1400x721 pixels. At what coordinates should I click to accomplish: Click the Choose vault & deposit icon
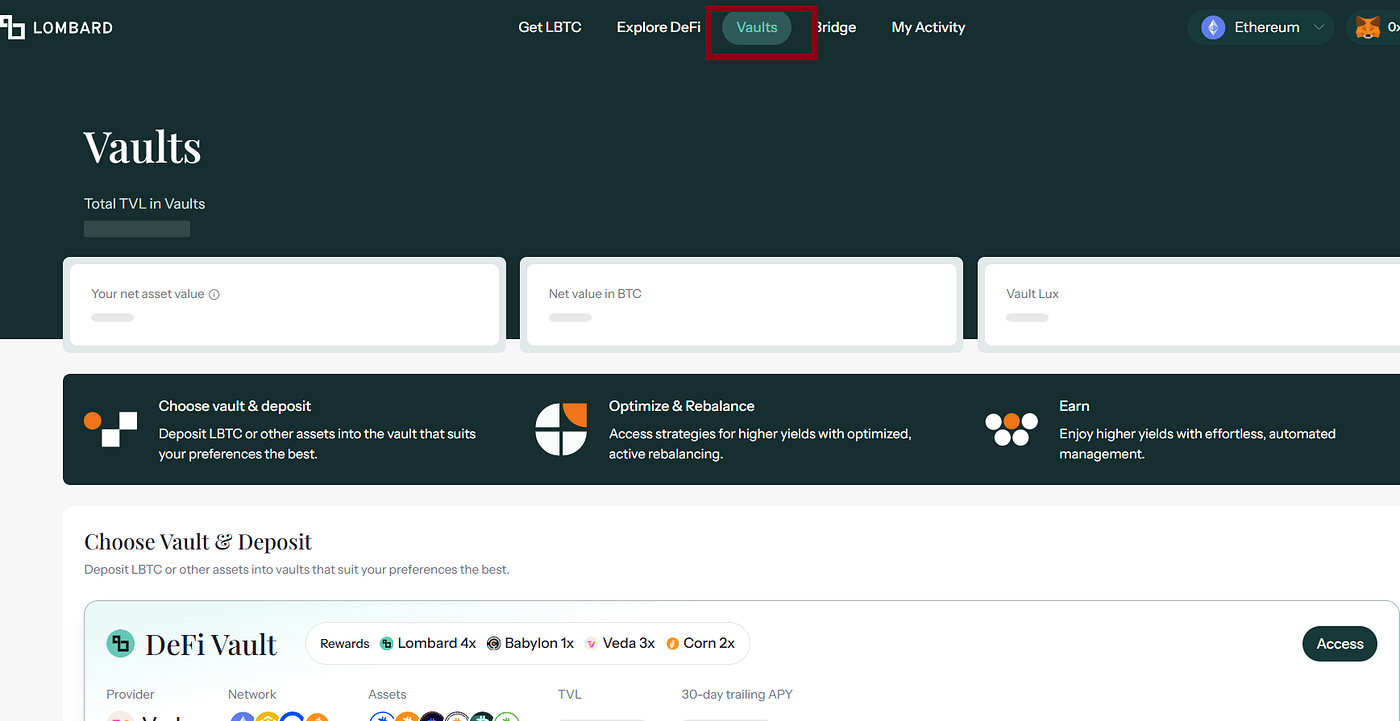coord(111,429)
